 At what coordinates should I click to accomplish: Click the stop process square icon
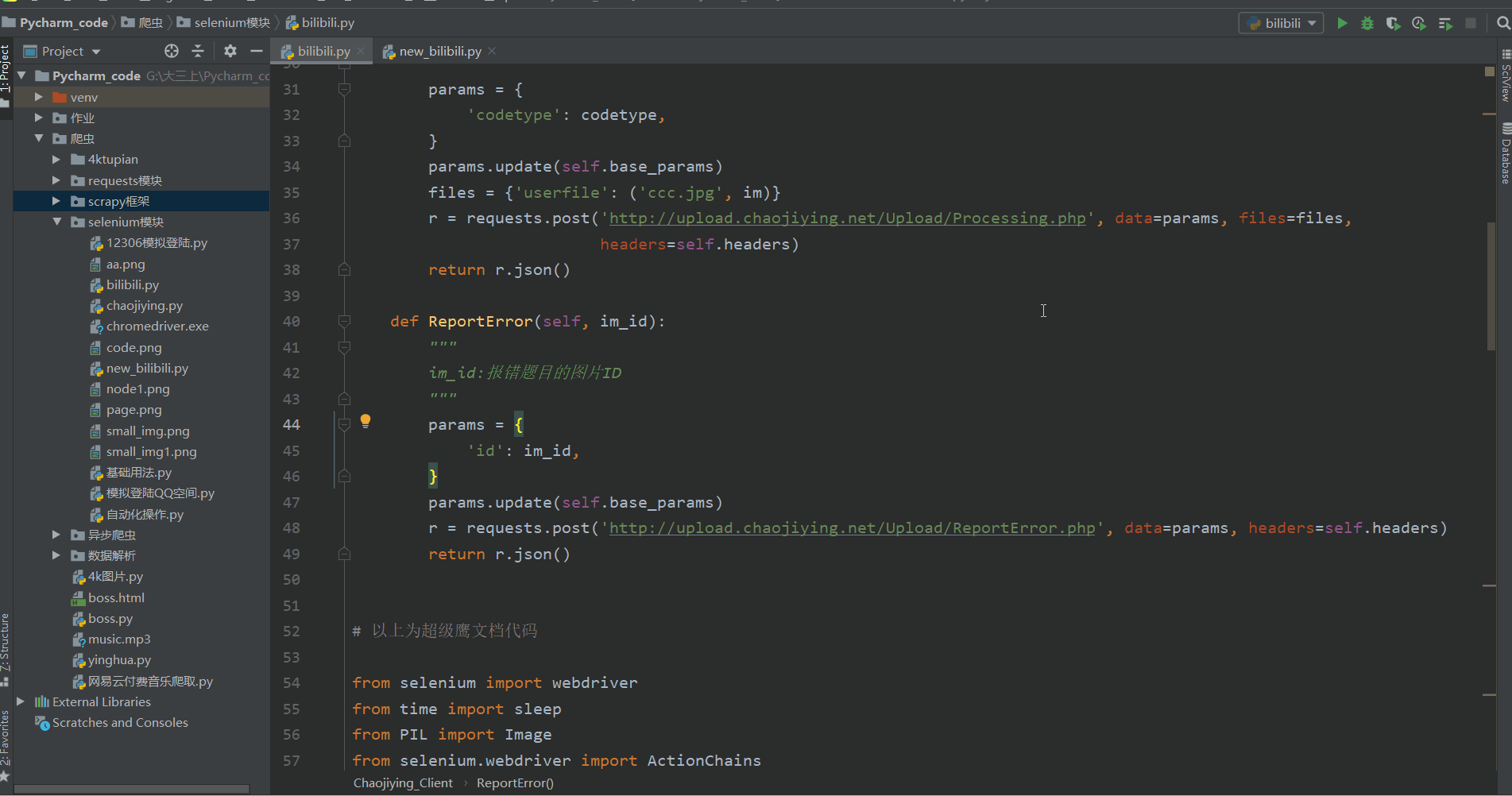coord(1471,23)
